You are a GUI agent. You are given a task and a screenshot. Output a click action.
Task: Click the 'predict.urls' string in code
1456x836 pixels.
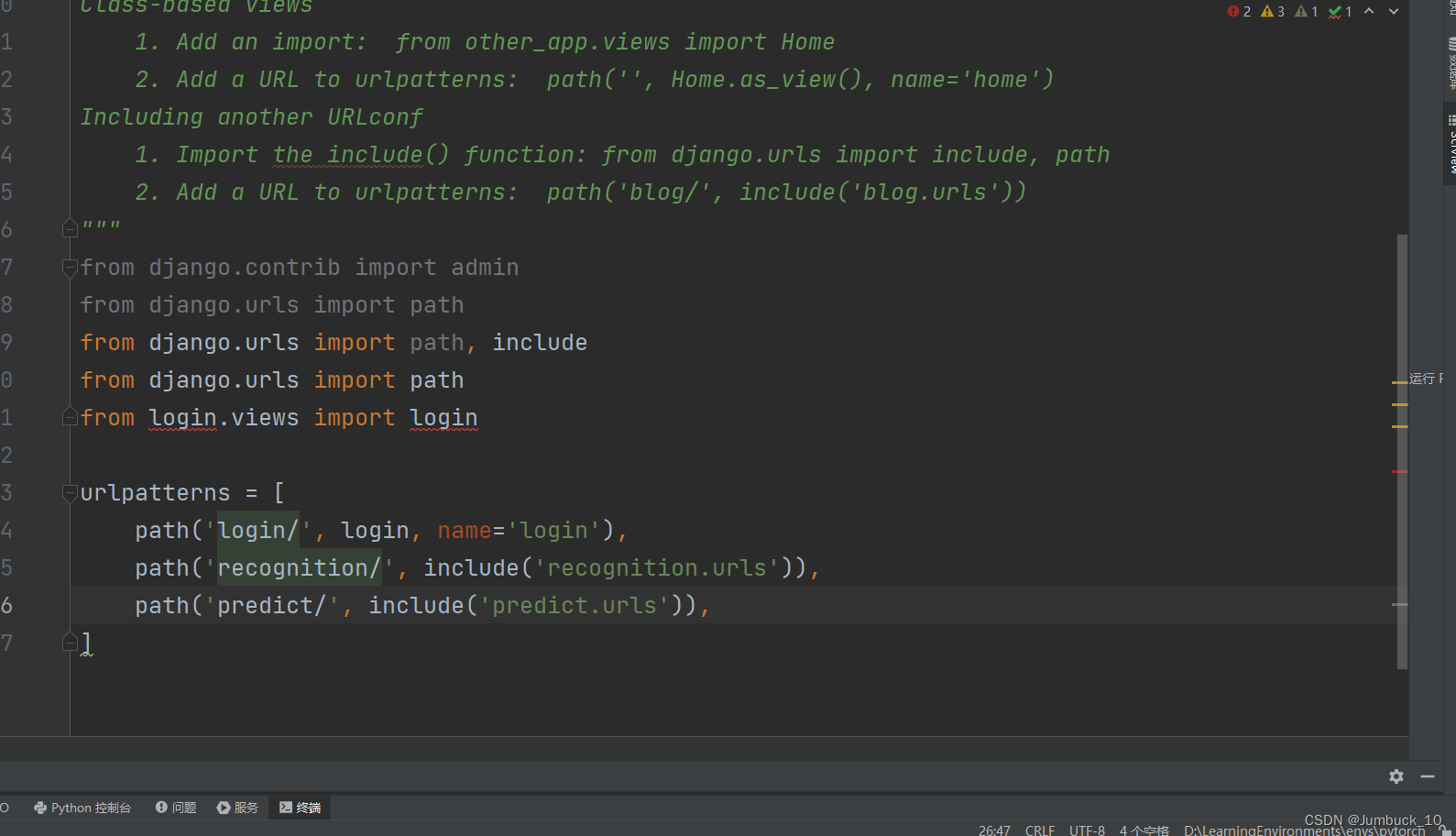coord(575,606)
